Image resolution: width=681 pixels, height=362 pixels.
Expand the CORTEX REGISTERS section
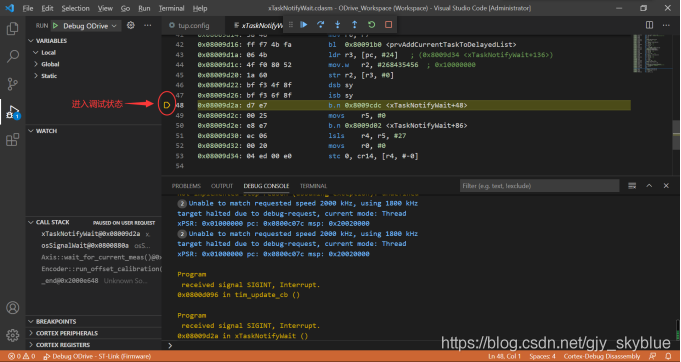(x=59, y=345)
